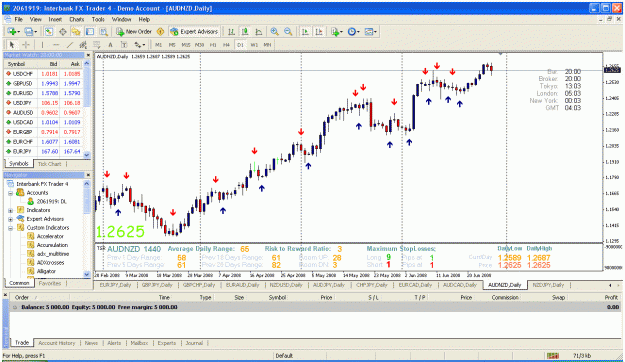Toggle the Expert Advisors button
The image size is (625, 362).
pos(195,31)
